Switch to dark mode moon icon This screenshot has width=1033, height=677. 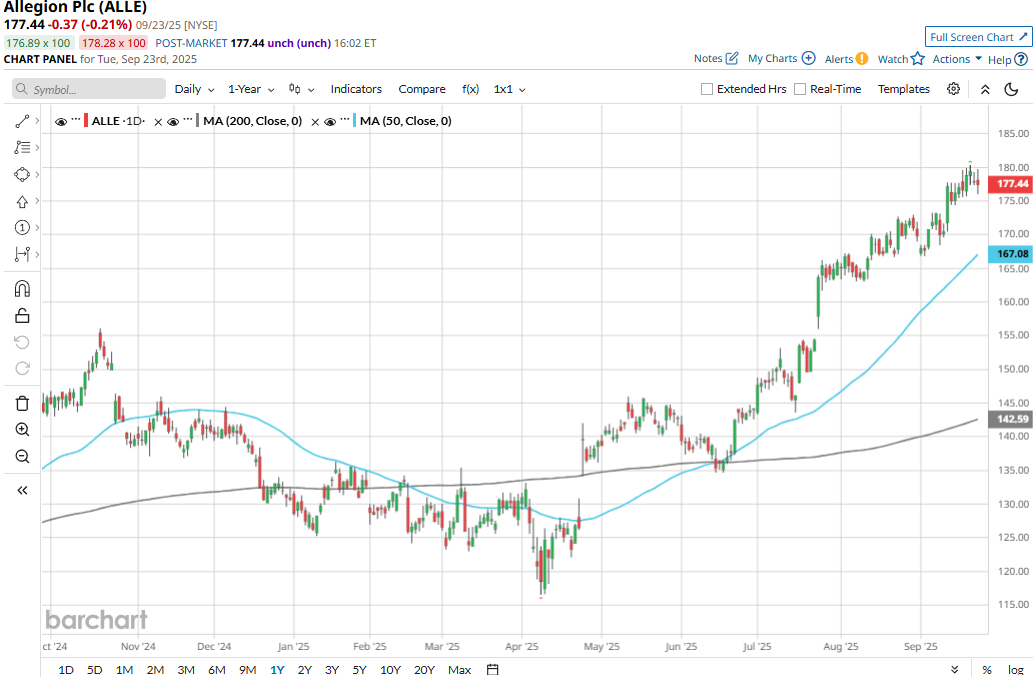point(1011,89)
